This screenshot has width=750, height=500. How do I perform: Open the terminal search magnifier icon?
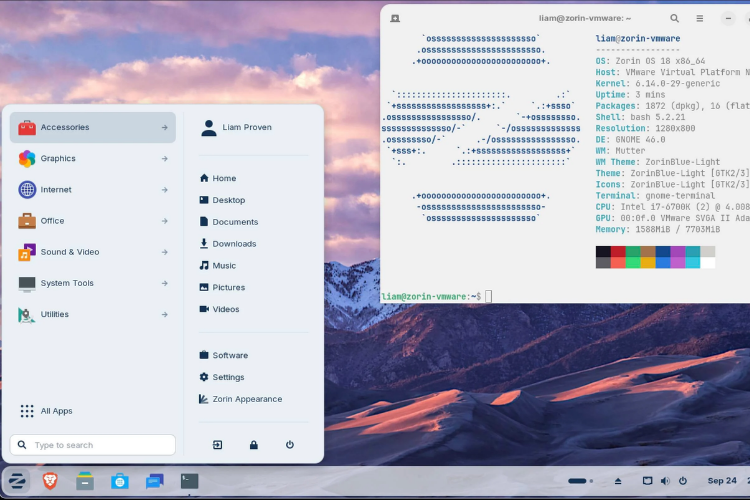[674, 18]
